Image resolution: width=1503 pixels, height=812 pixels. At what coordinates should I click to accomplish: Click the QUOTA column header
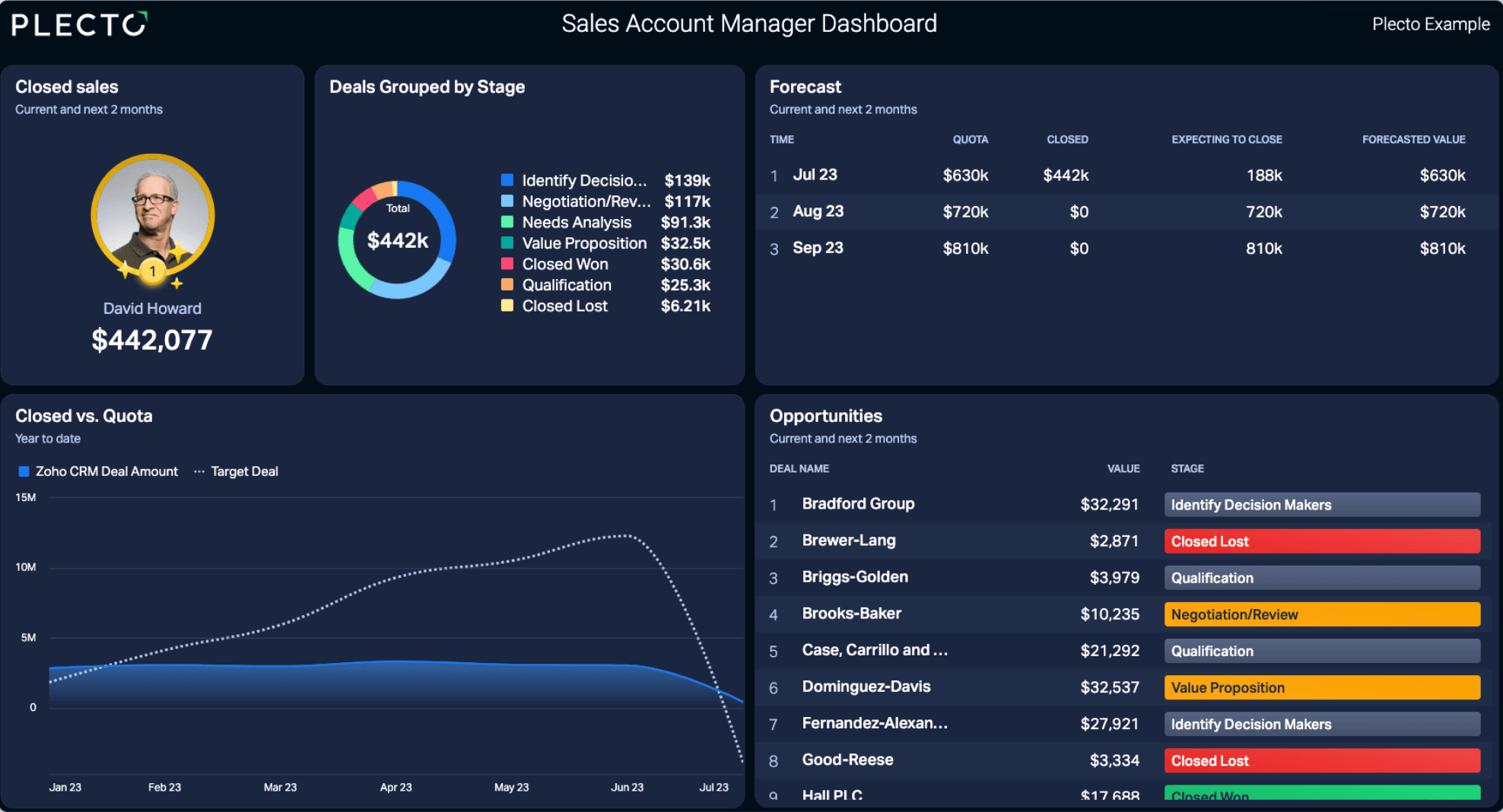(971, 139)
